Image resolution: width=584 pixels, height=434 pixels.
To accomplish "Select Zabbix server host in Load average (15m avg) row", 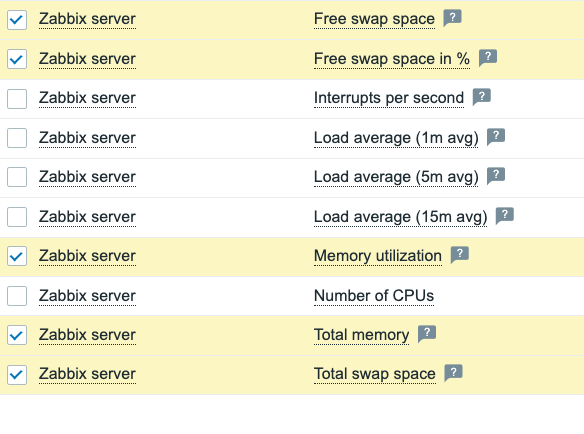I will point(87,217).
